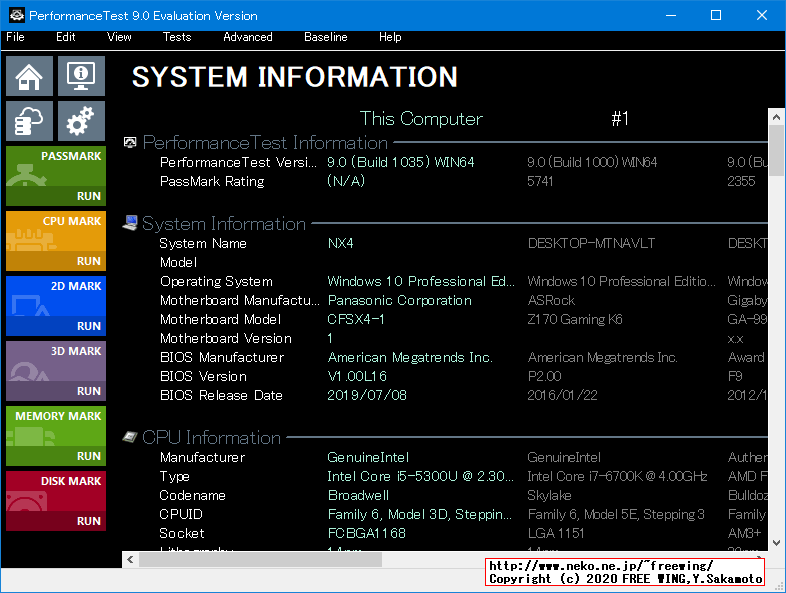Open the Tests menu
This screenshot has width=786, height=593.
[x=177, y=37]
